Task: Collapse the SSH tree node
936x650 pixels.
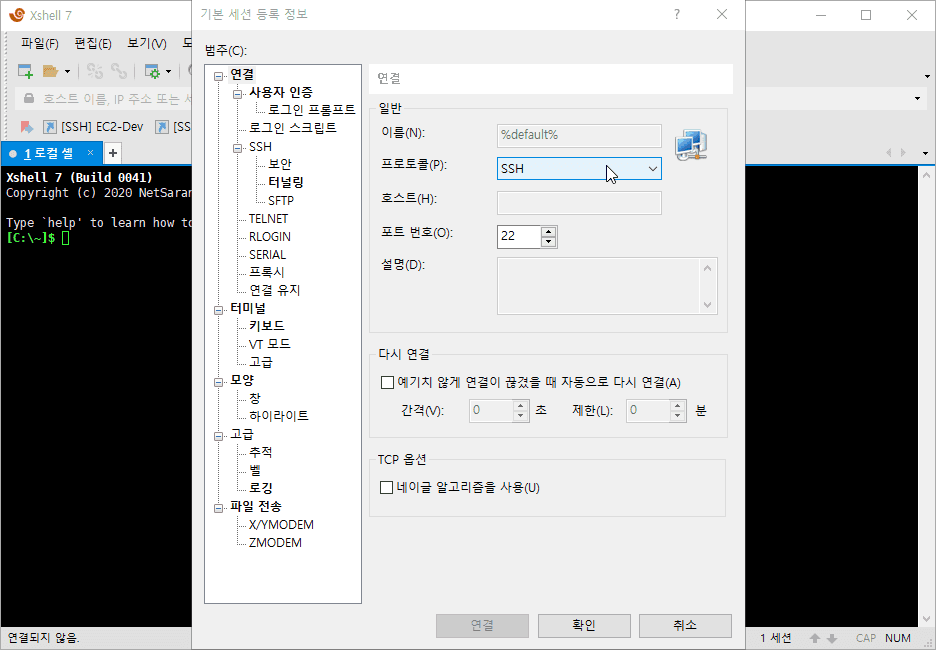Action: point(238,148)
